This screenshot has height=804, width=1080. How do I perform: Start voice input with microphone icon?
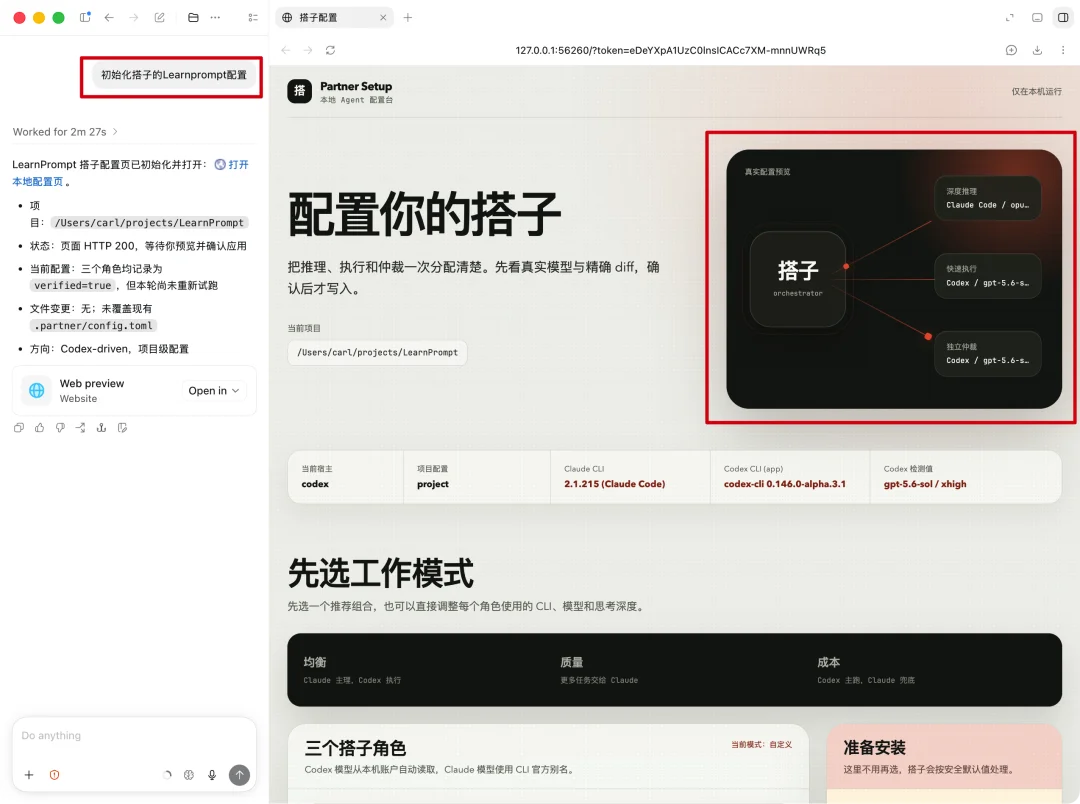pyautogui.click(x=212, y=775)
